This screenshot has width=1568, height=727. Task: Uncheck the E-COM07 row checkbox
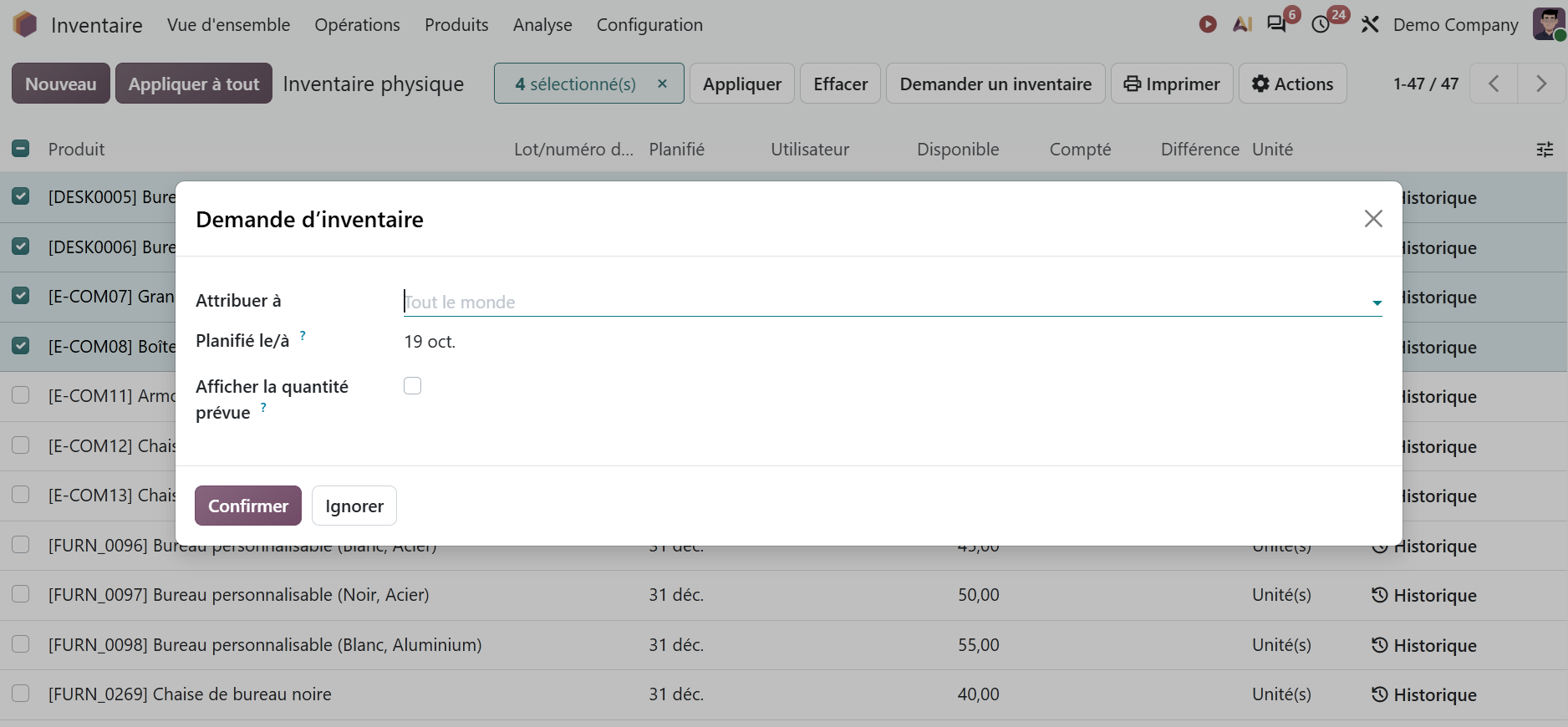(21, 296)
